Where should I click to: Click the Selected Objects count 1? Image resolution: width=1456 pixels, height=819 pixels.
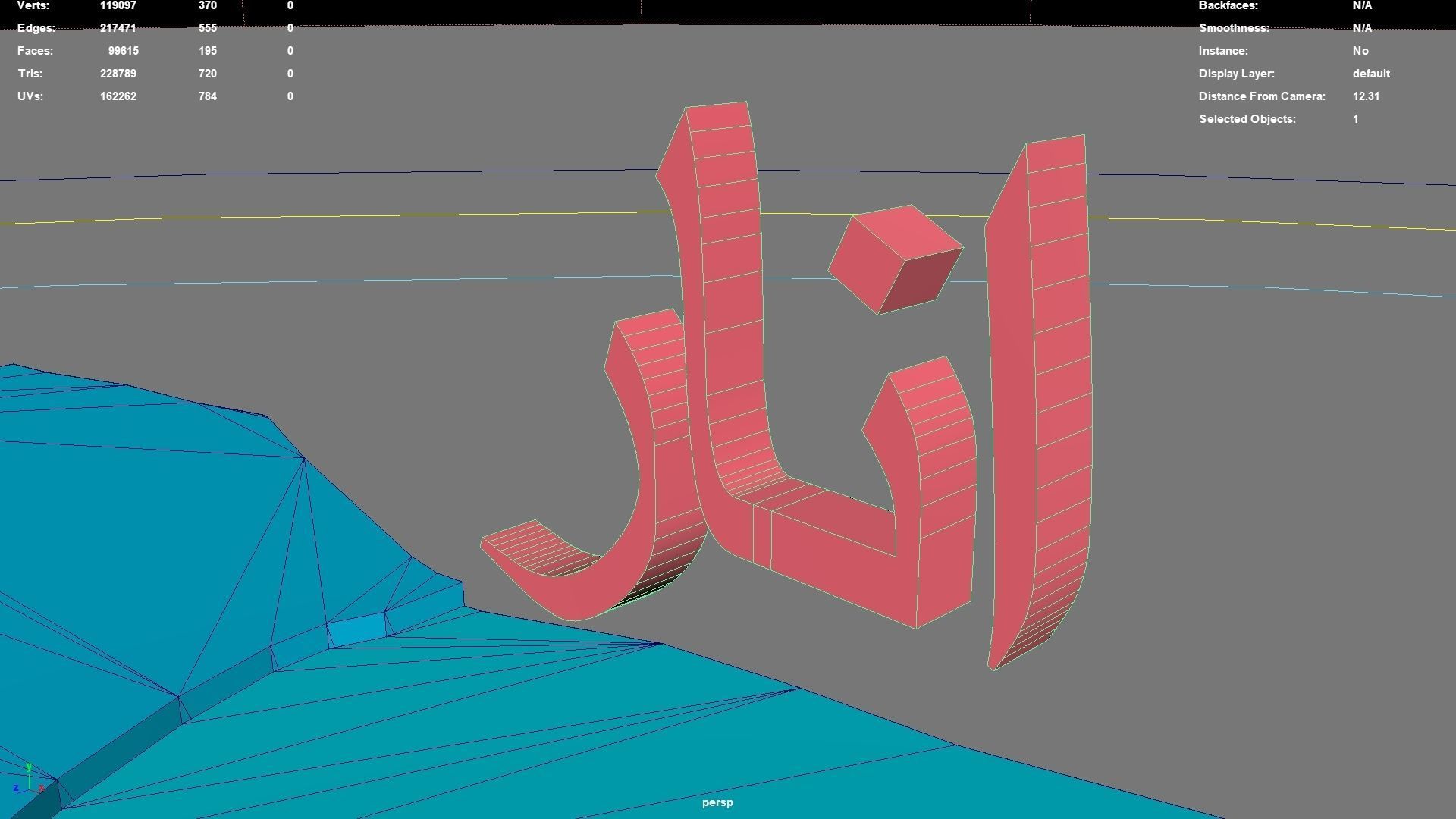coord(1355,119)
